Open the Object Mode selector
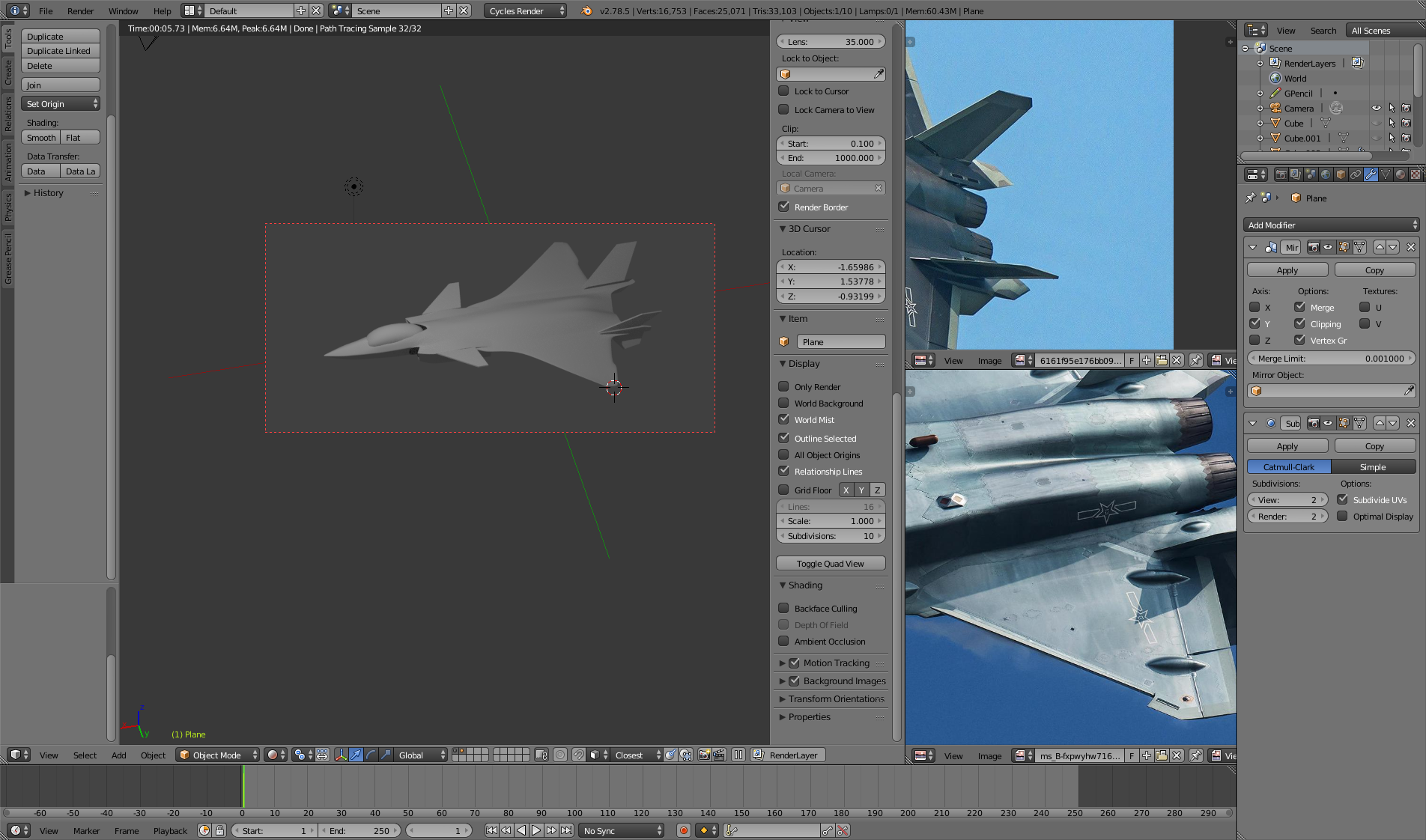Viewport: 1426px width, 840px height. click(x=218, y=755)
